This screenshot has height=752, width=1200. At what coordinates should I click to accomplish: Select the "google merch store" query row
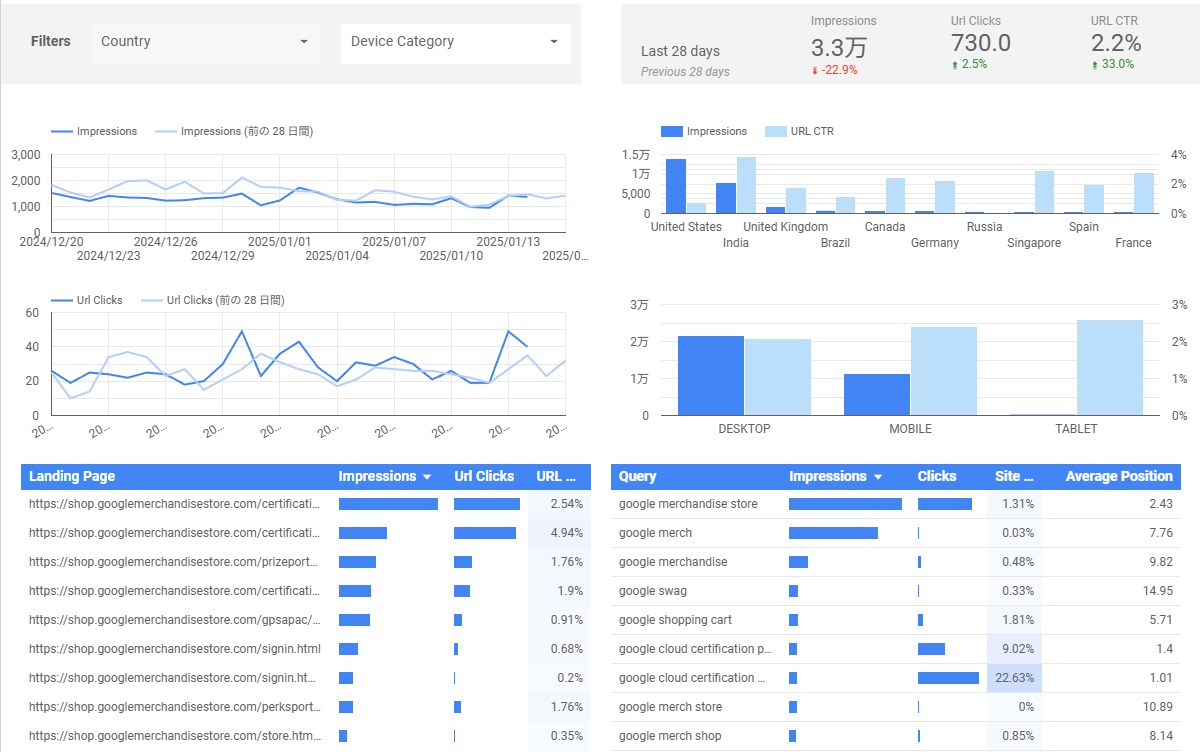click(895, 707)
